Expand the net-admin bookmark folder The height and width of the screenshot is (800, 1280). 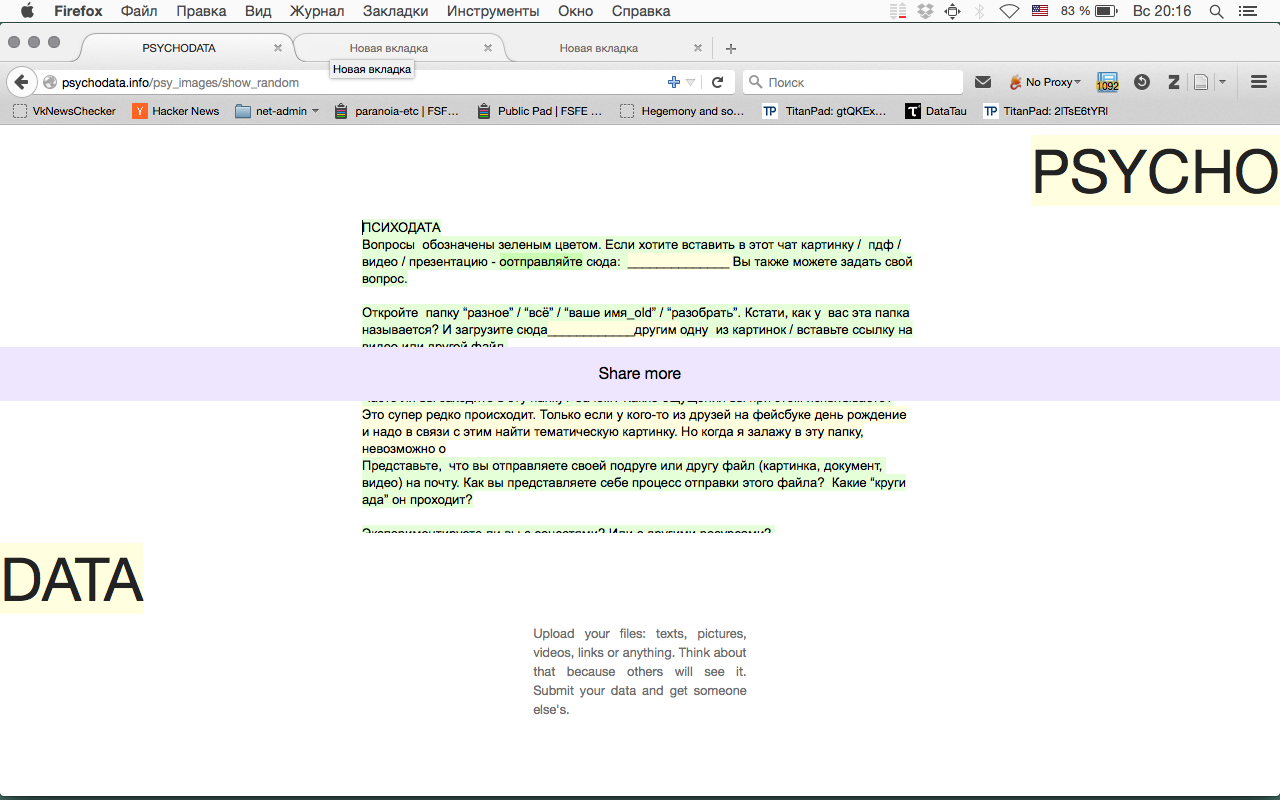pyautogui.click(x=277, y=111)
